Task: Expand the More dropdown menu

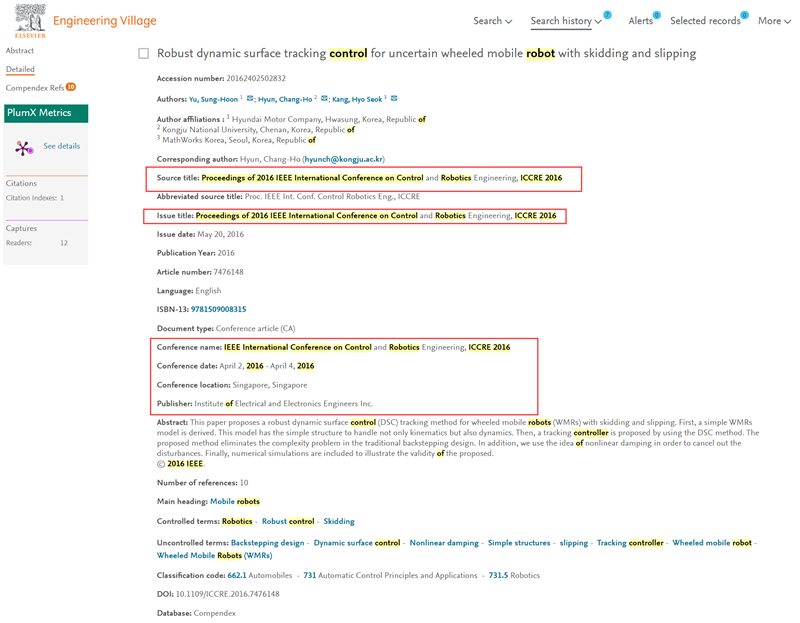Action: pos(774,21)
